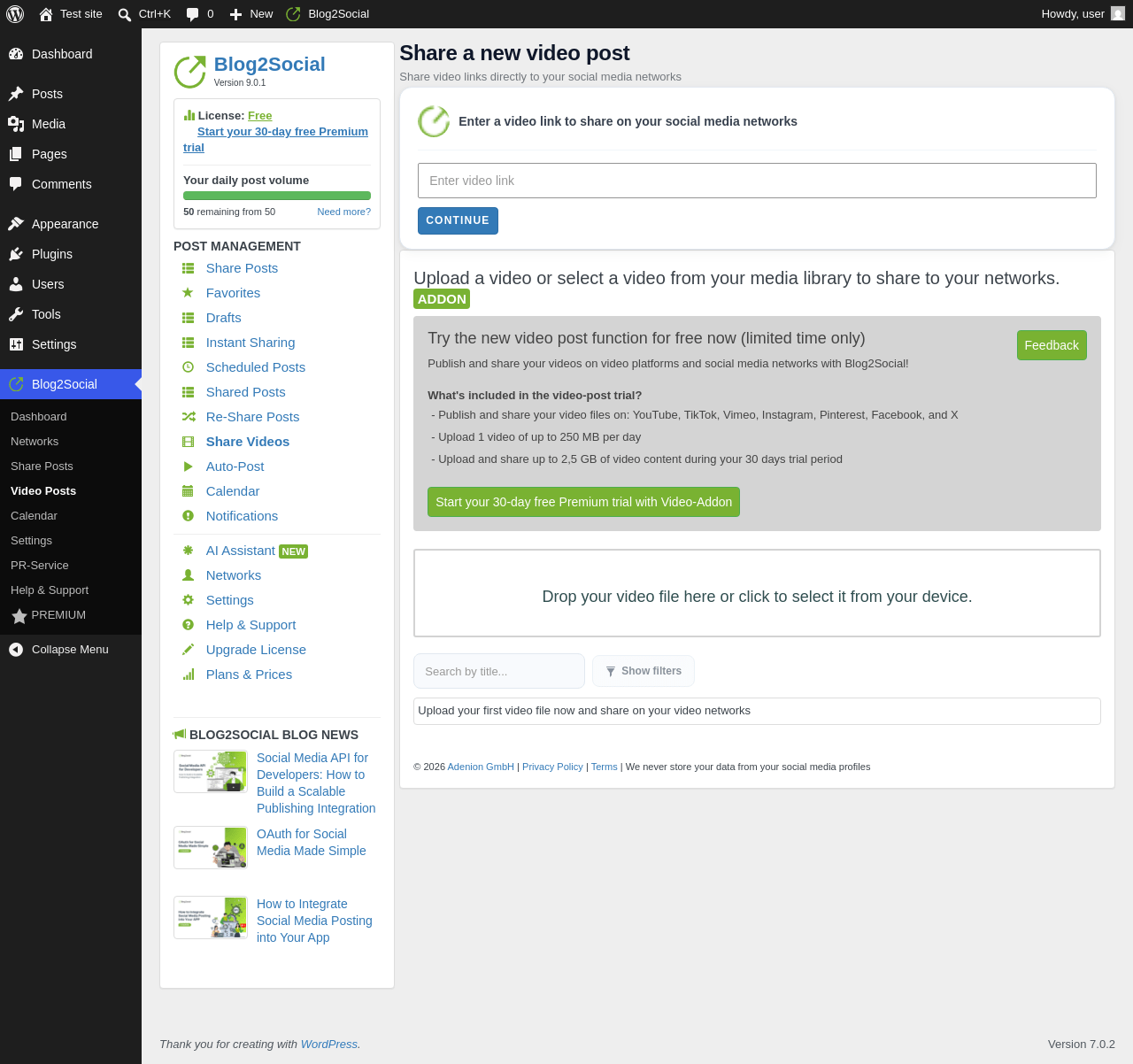Click the Search by title field
Image resolution: width=1133 pixels, height=1064 pixels.
click(x=499, y=671)
